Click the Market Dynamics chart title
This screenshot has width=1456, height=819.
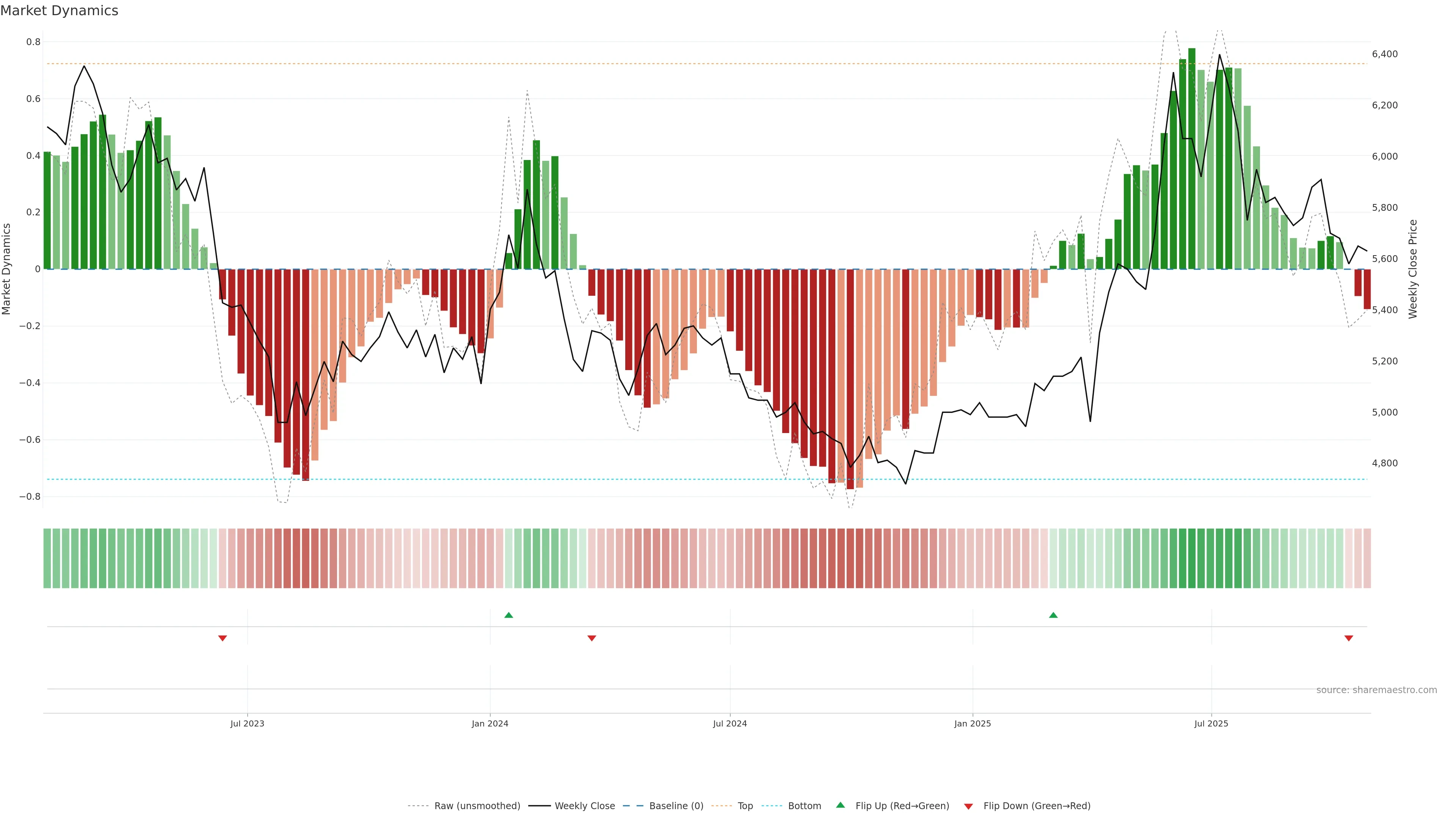tap(60, 11)
